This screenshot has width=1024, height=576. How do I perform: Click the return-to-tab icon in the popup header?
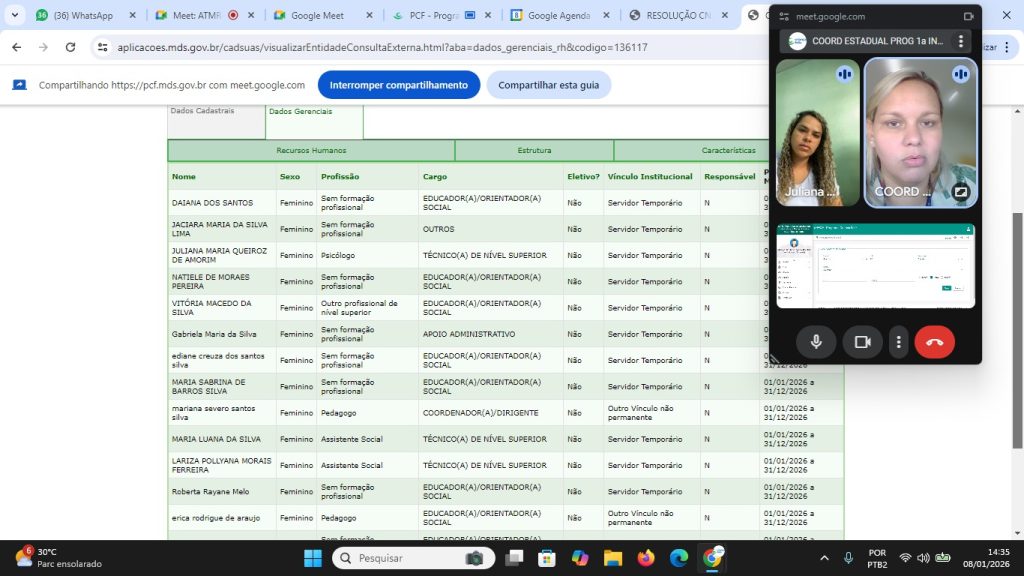point(968,16)
